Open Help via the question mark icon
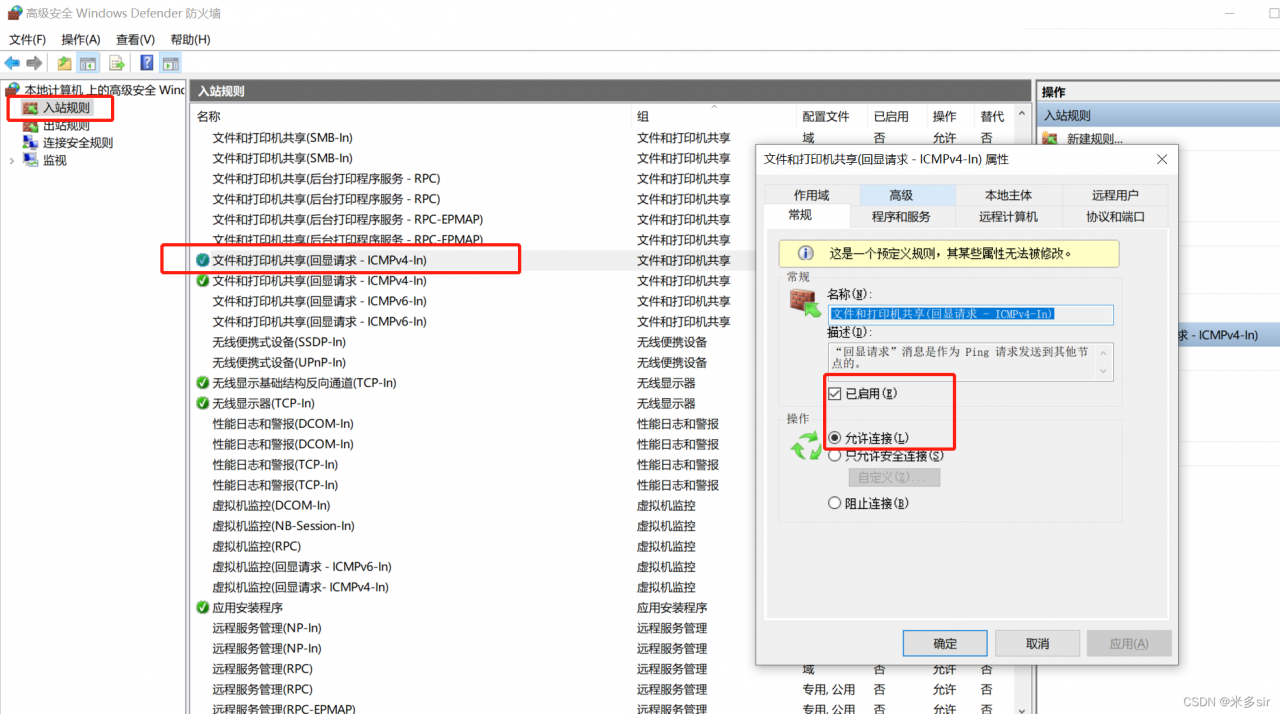This screenshot has height=714, width=1280. [x=147, y=63]
